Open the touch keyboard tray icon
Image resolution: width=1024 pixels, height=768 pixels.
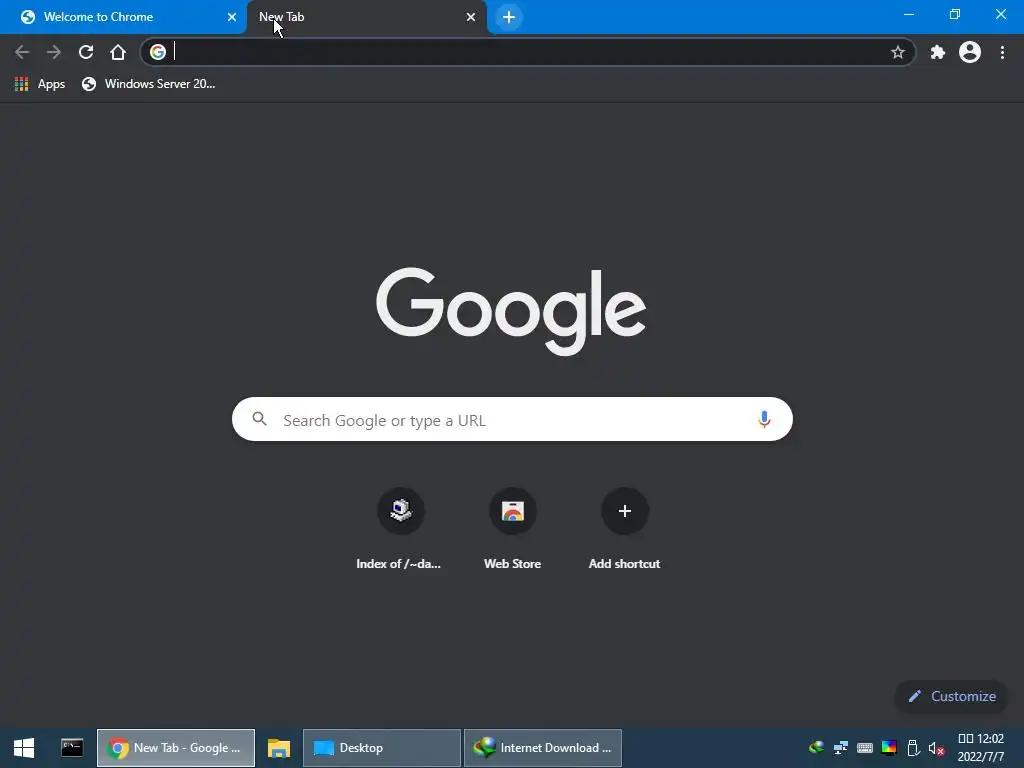click(865, 748)
